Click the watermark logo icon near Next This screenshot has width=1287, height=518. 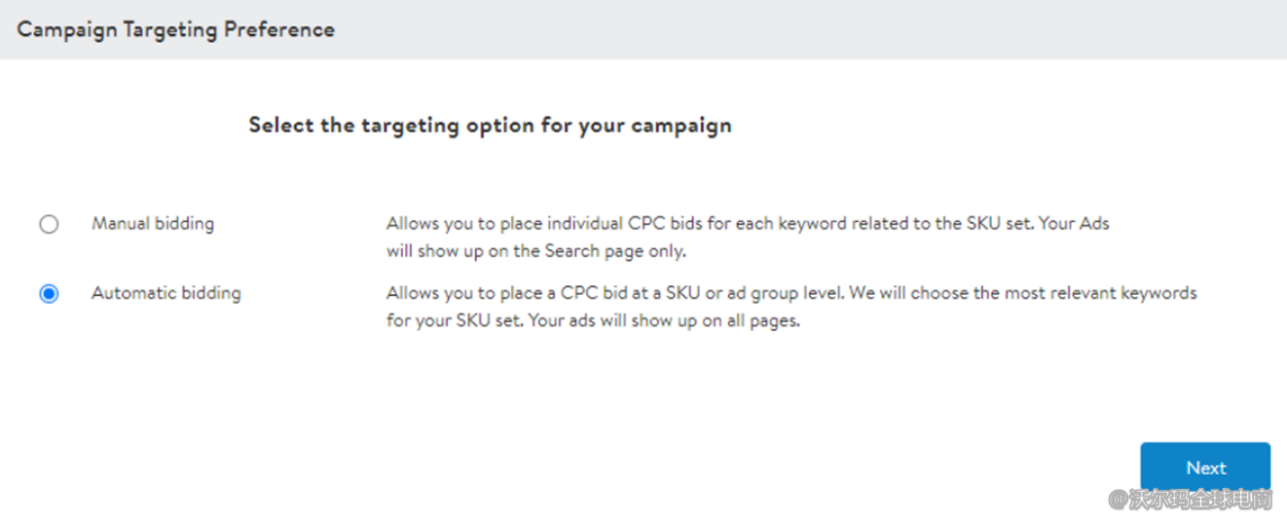pos(1117,498)
